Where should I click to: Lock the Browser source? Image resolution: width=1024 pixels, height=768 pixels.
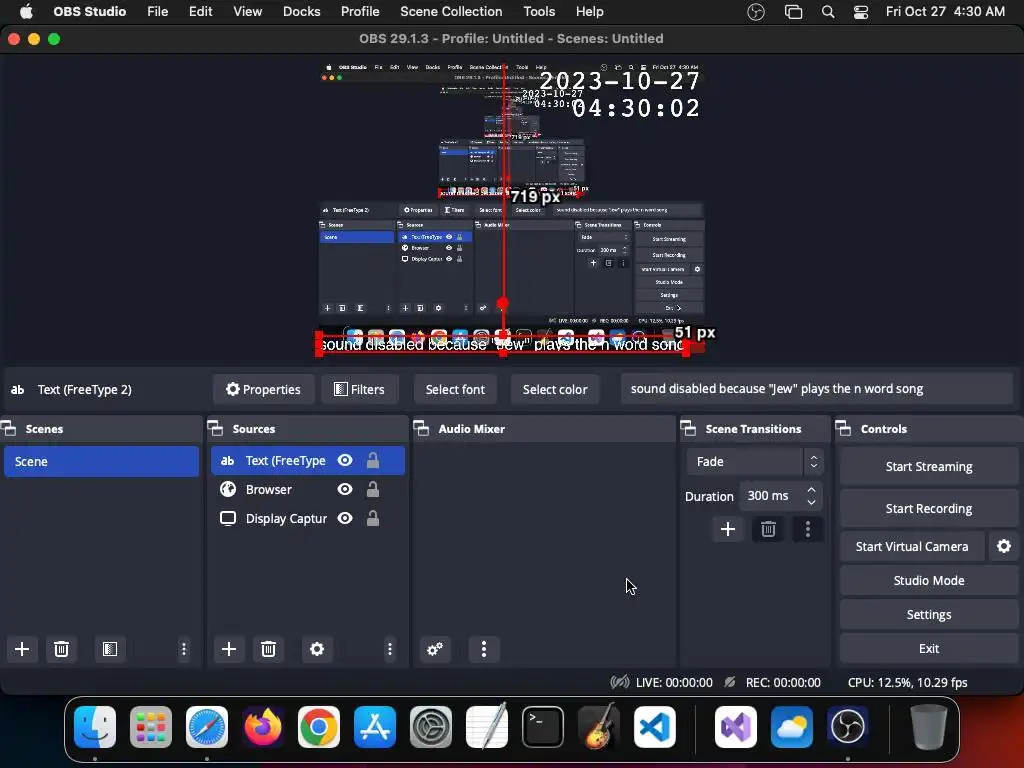[373, 489]
